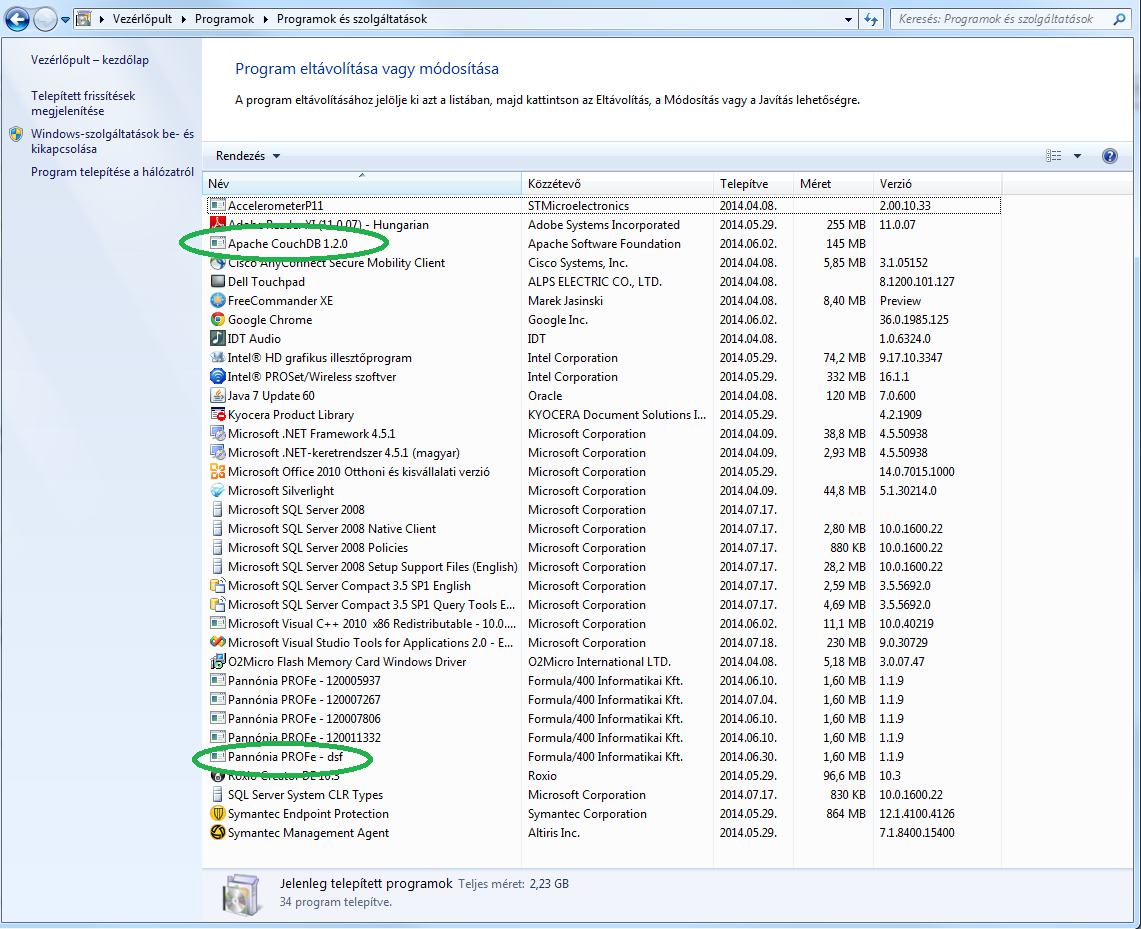1141x929 pixels.
Task: Click the Microsoft Office 2010 icon
Action: 217,471
